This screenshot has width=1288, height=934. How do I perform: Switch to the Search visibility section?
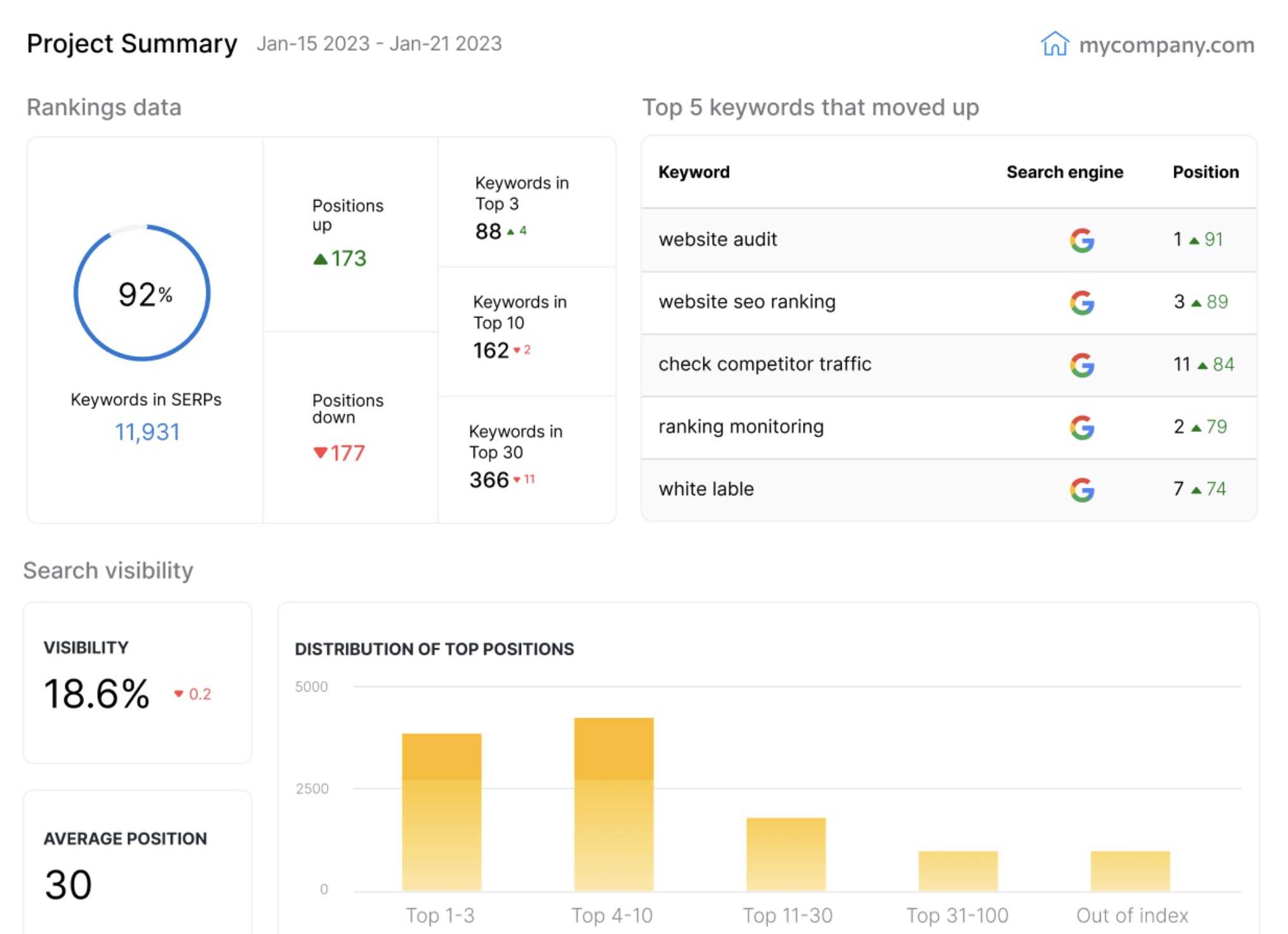click(107, 570)
